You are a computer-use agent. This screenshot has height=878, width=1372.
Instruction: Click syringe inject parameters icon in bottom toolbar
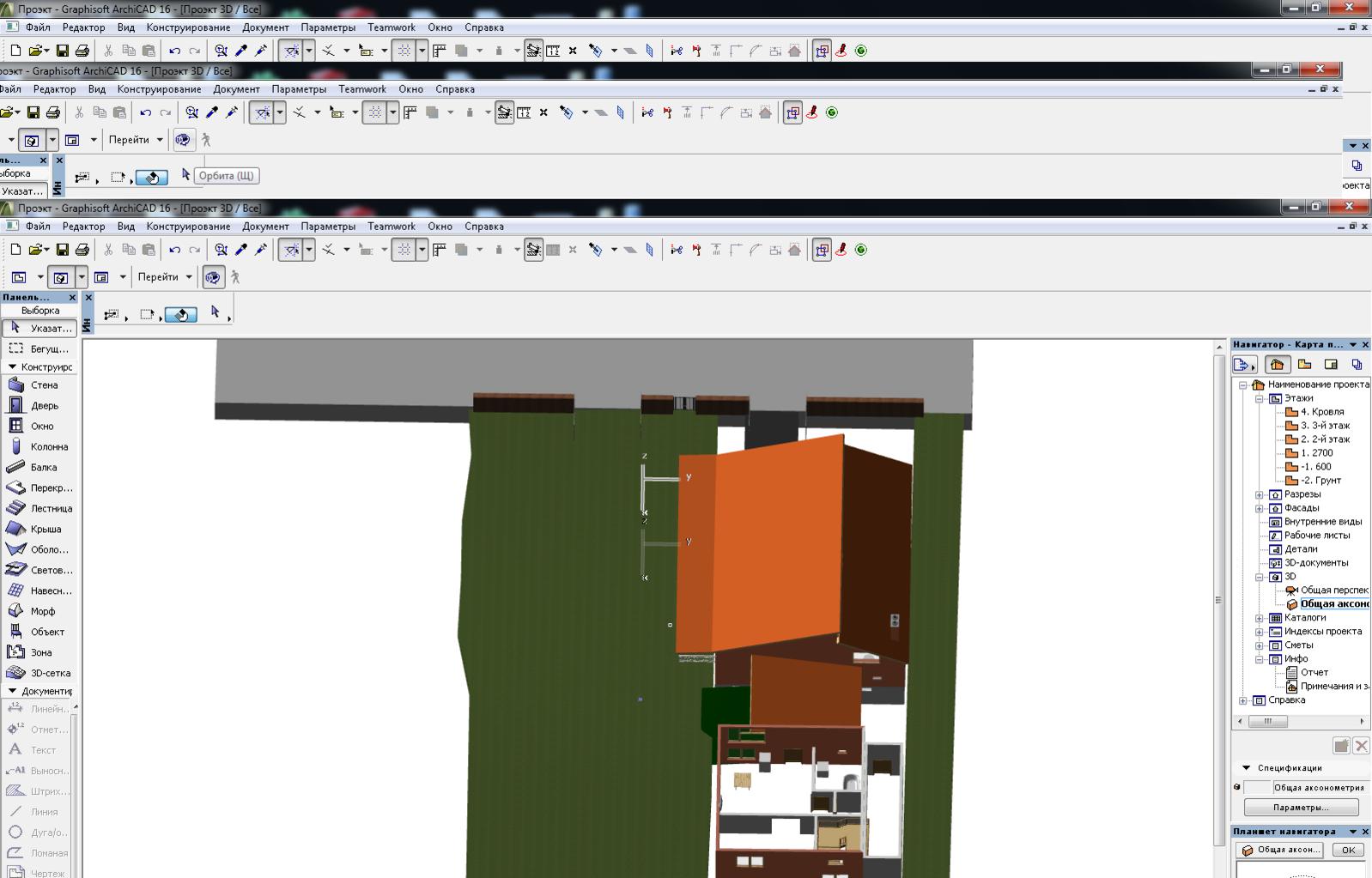(x=261, y=250)
